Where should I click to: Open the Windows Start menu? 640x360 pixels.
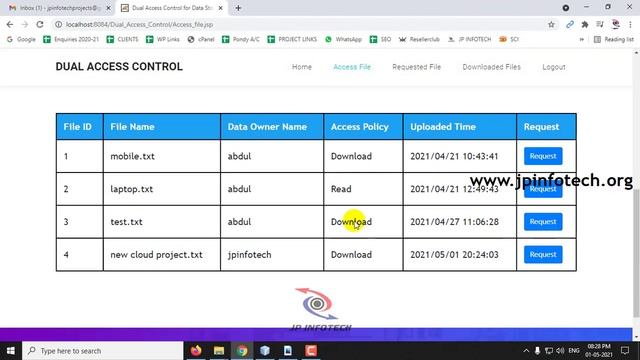pyautogui.click(x=11, y=351)
